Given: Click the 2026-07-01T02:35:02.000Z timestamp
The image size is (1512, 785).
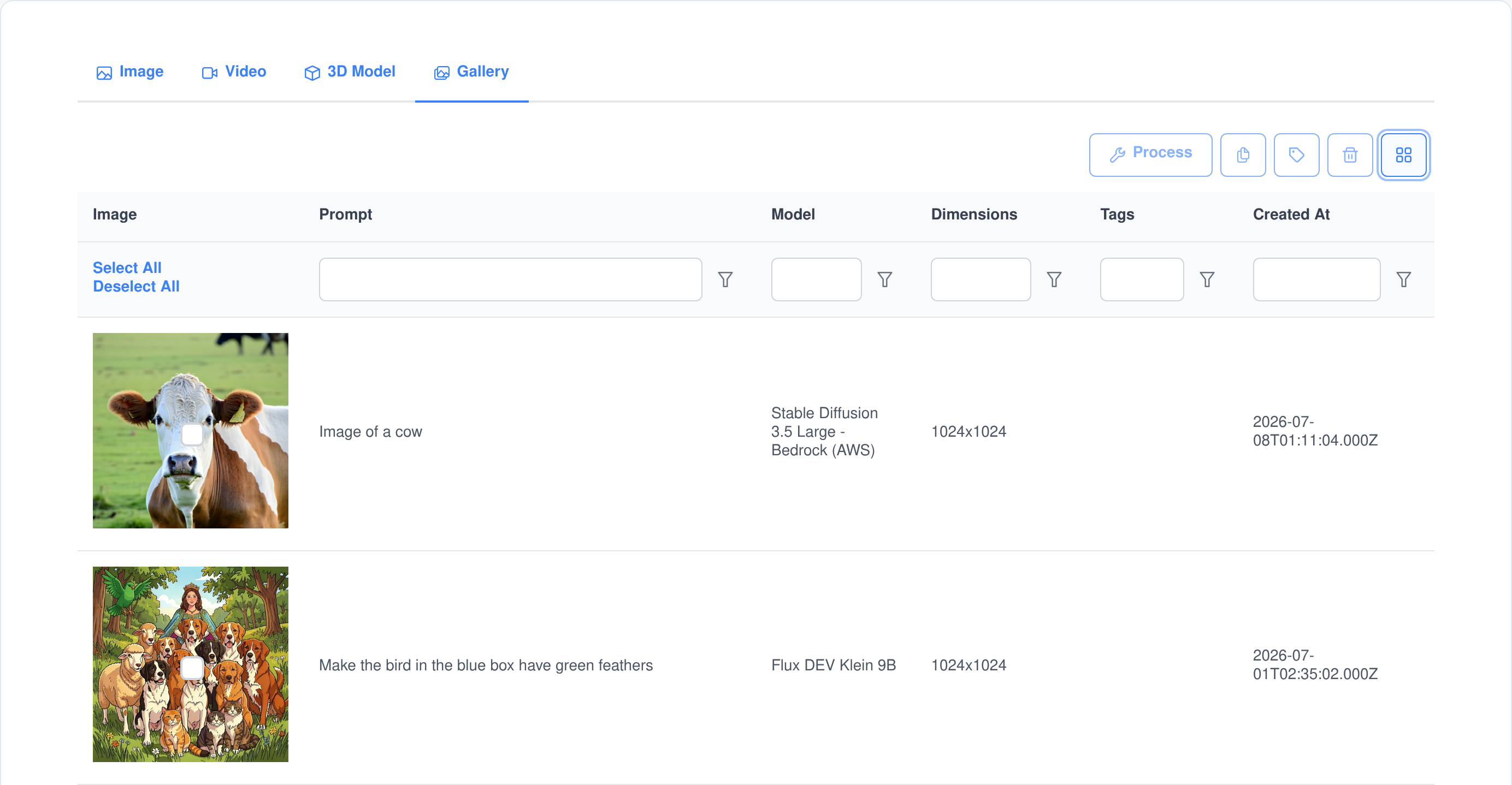Looking at the screenshot, I should click(x=1315, y=665).
